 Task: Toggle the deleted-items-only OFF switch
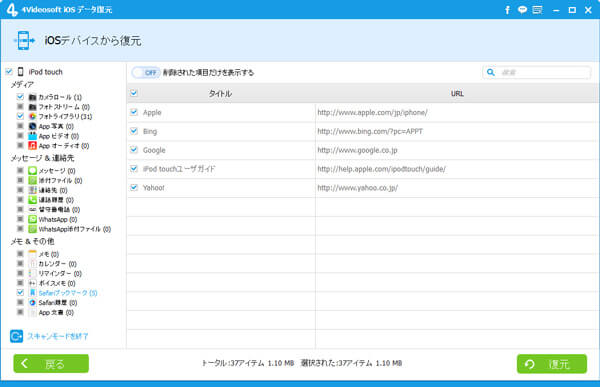pyautogui.click(x=146, y=72)
